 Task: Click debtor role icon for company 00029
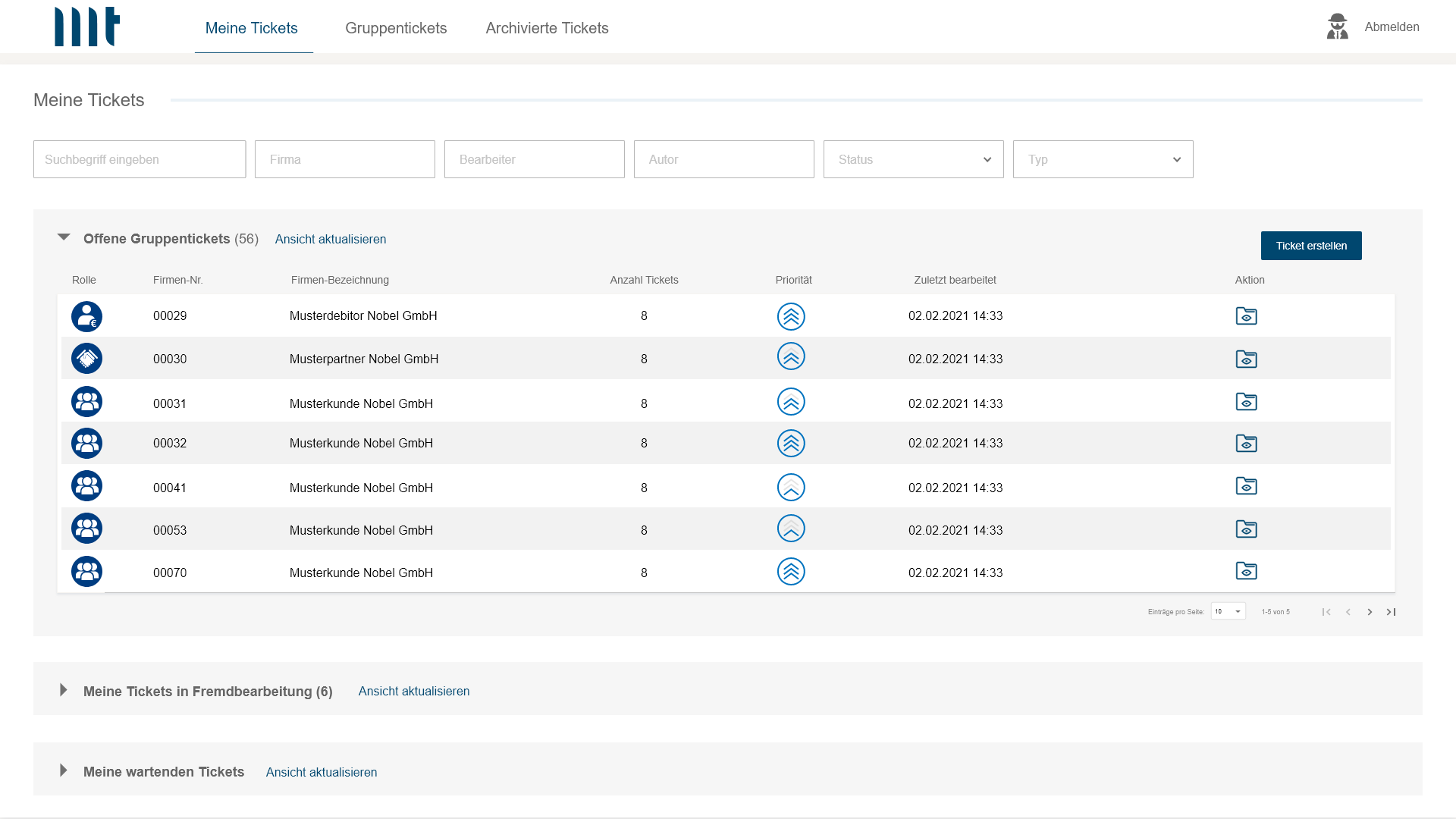pos(86,316)
